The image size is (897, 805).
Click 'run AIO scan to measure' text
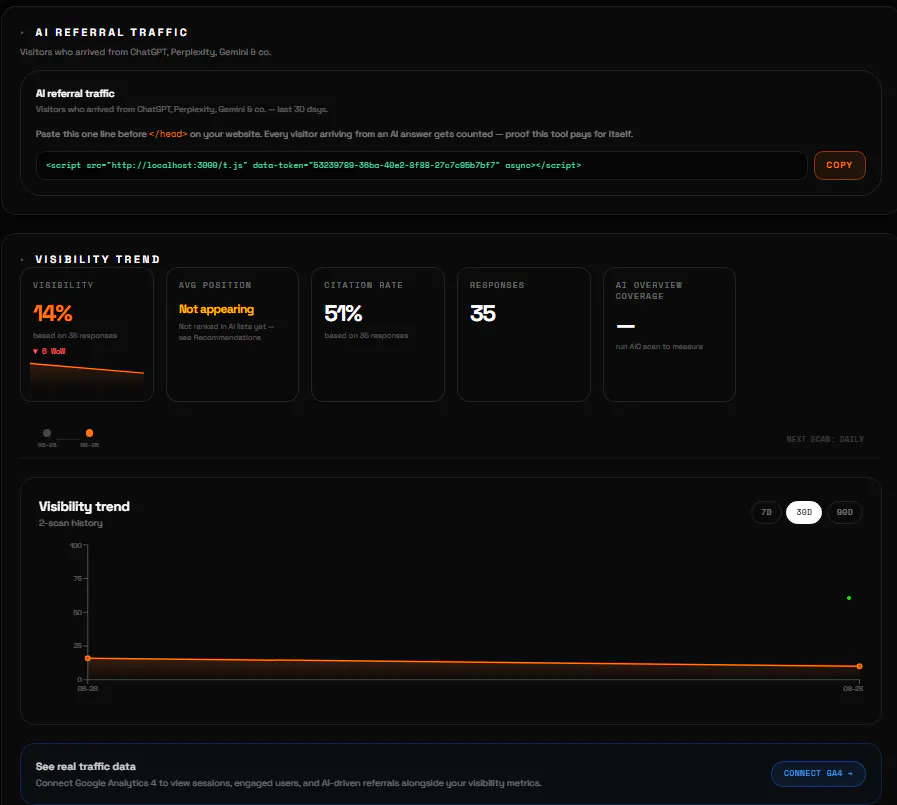659,347
